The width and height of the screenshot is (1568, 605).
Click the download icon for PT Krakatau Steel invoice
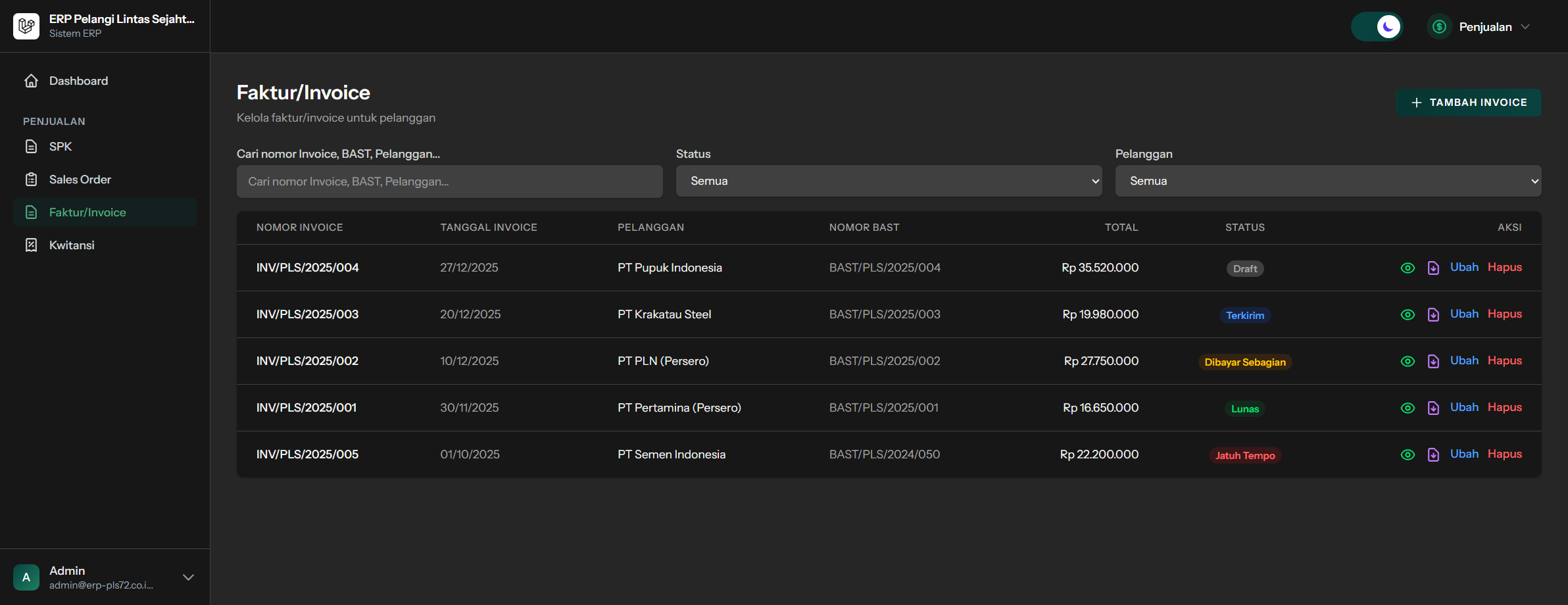[1433, 314]
